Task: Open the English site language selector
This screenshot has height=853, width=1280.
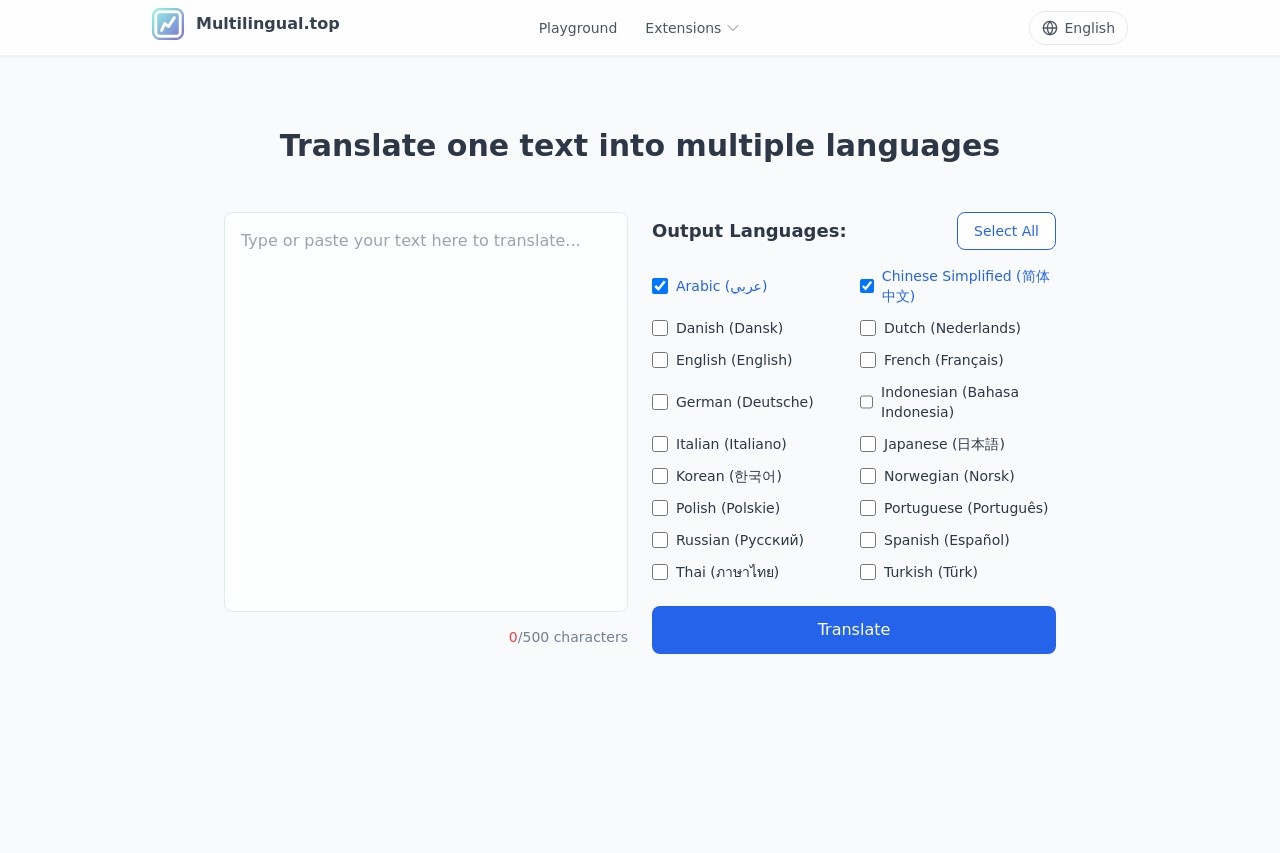Action: coord(1078,28)
